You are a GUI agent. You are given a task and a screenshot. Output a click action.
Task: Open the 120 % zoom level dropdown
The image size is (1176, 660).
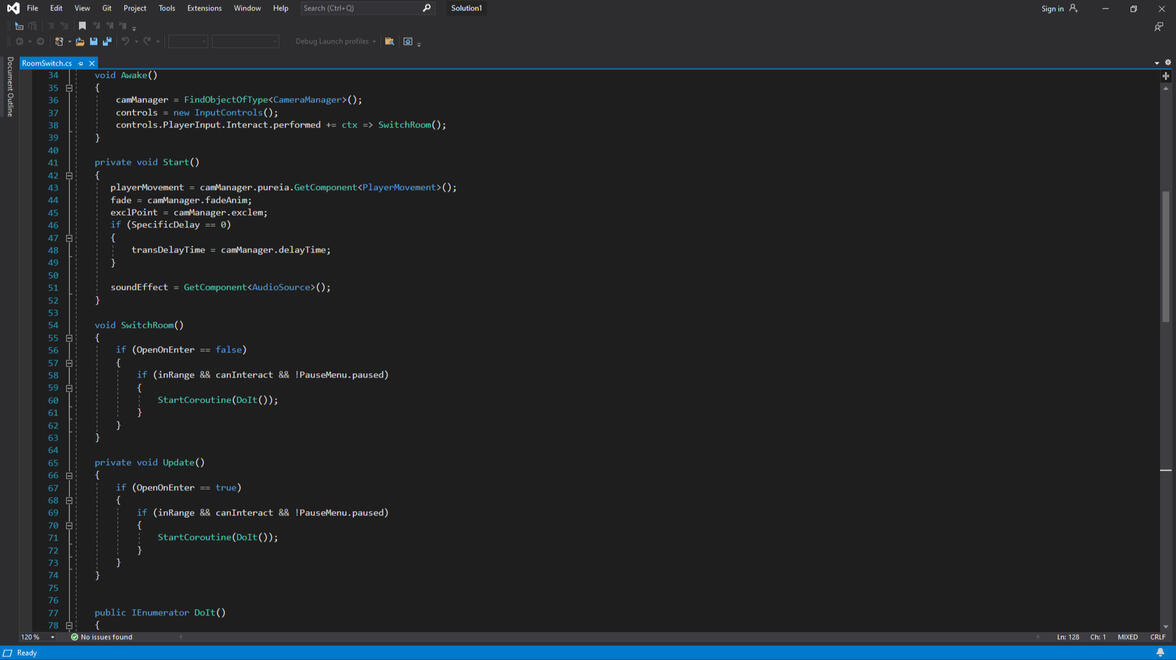point(53,637)
